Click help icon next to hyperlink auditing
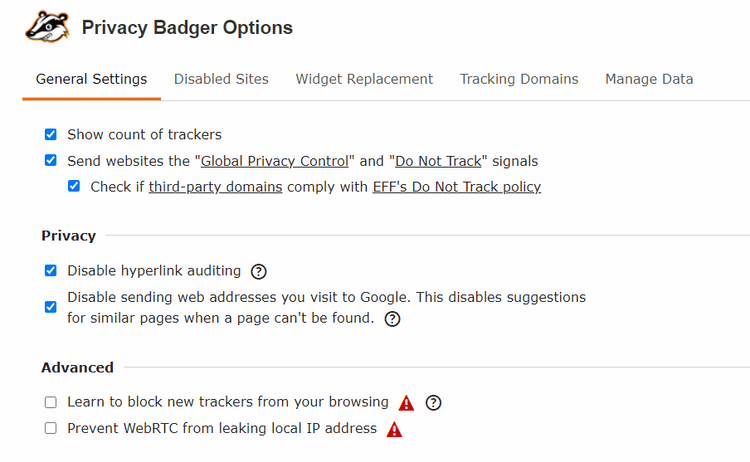Screen dimensions: 750x462 (x=259, y=271)
